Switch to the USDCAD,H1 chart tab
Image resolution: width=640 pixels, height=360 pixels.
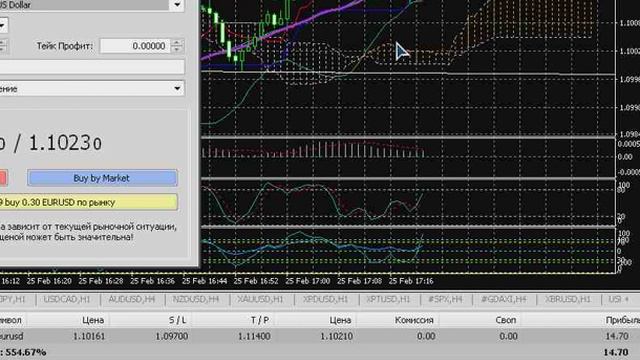click(67, 299)
